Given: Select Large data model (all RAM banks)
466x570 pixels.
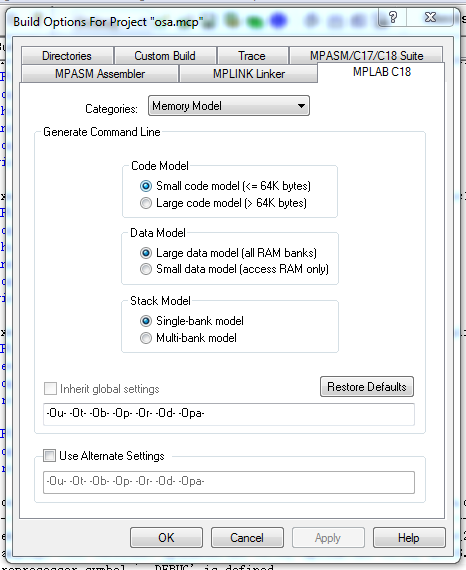Looking at the screenshot, I should coord(146,253).
